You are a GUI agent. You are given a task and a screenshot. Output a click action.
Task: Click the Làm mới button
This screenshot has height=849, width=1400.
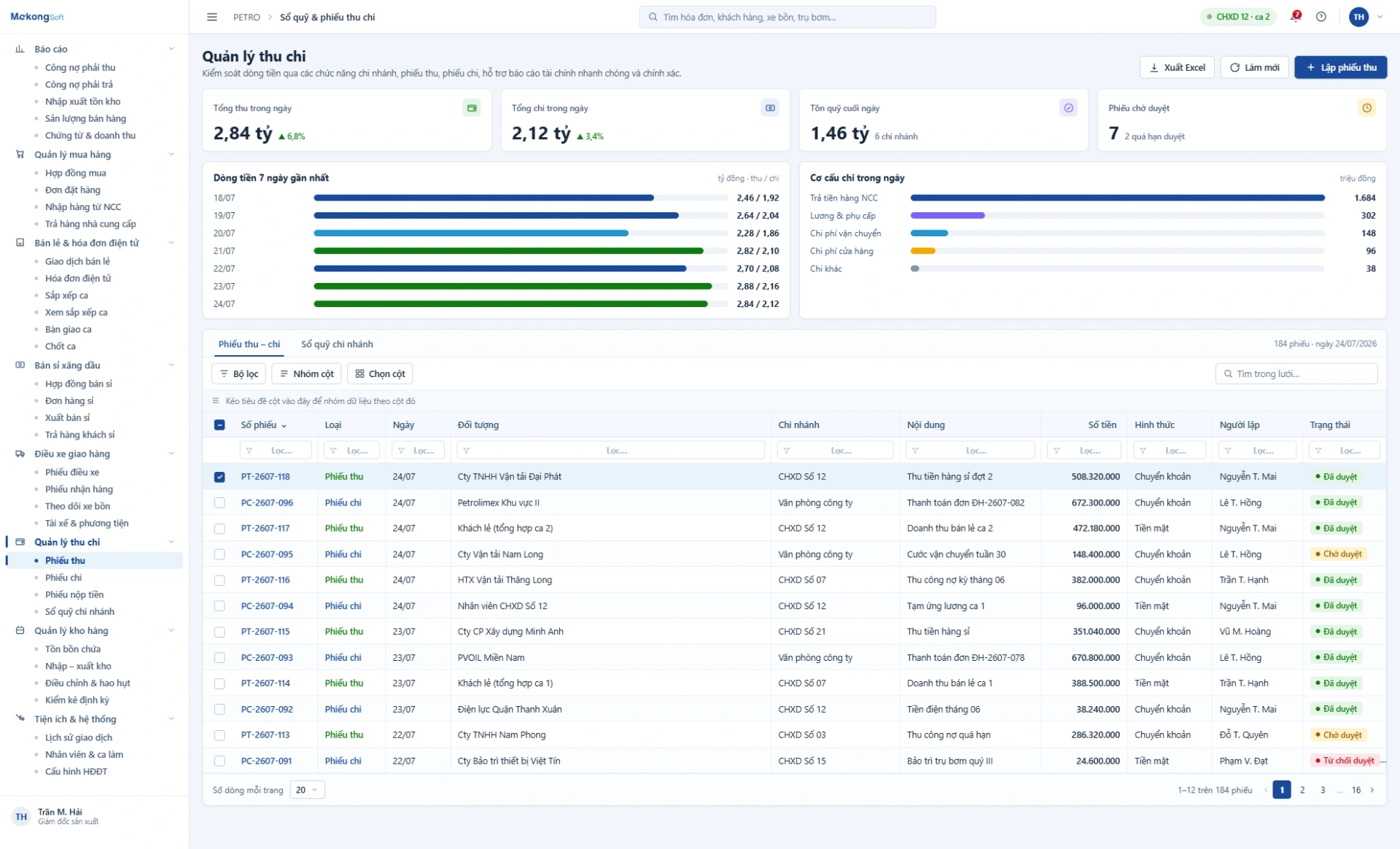1254,67
